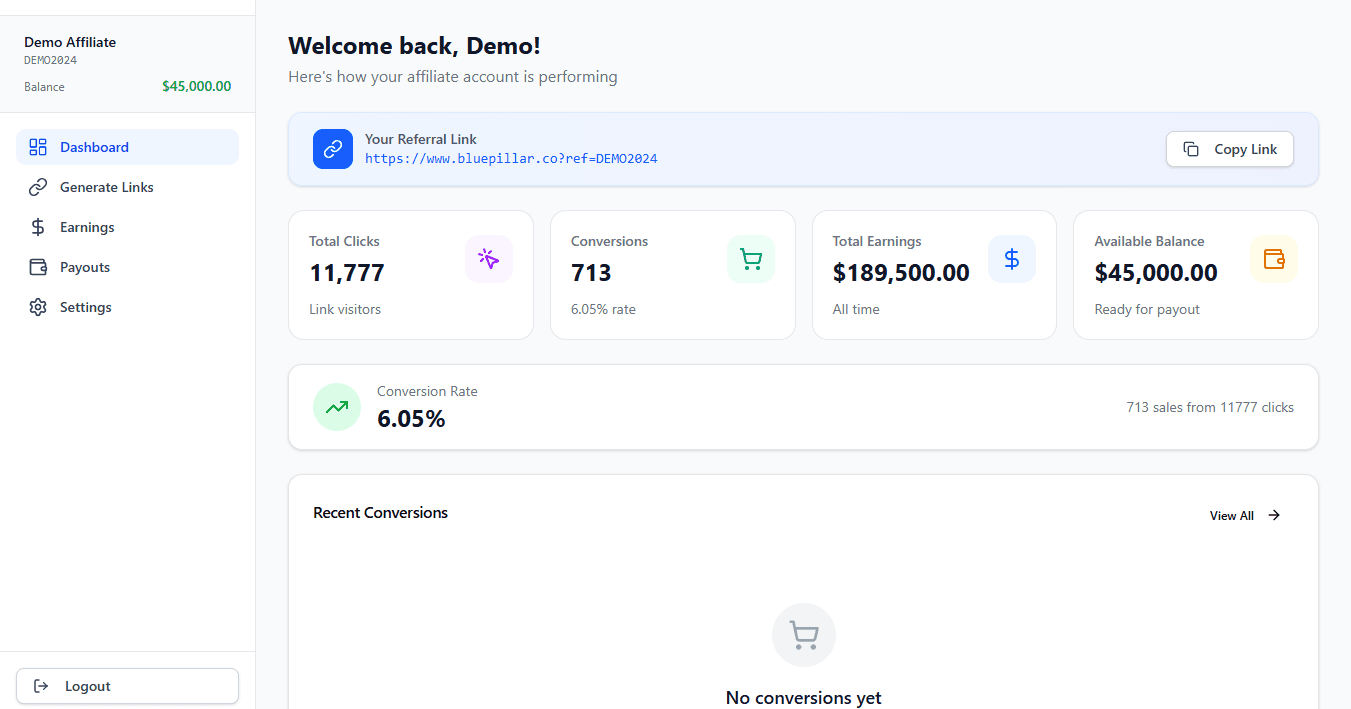Select the Demo Affiliate account header
1351x709 pixels.
[x=69, y=42]
